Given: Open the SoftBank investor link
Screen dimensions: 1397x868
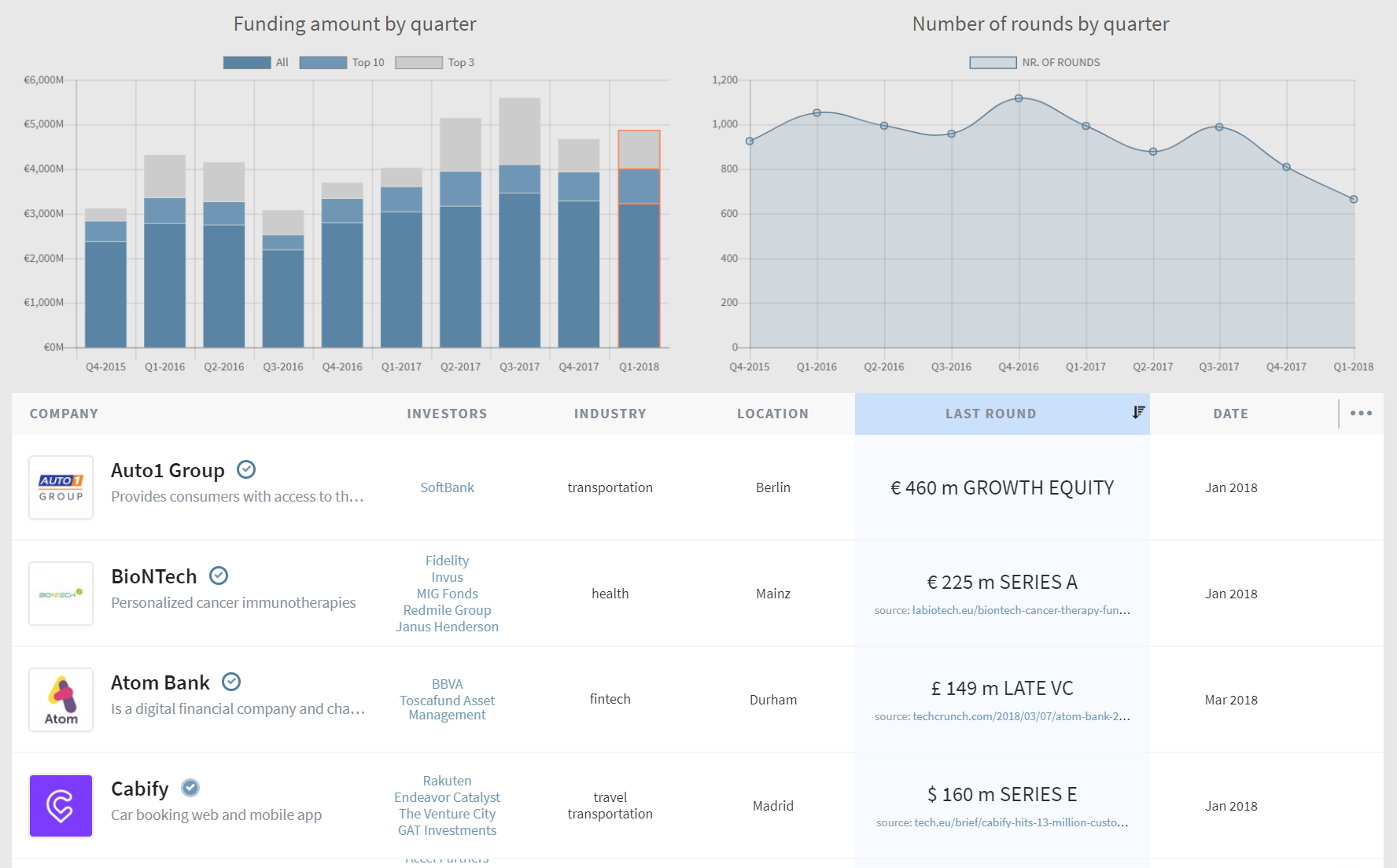Looking at the screenshot, I should click(x=447, y=487).
